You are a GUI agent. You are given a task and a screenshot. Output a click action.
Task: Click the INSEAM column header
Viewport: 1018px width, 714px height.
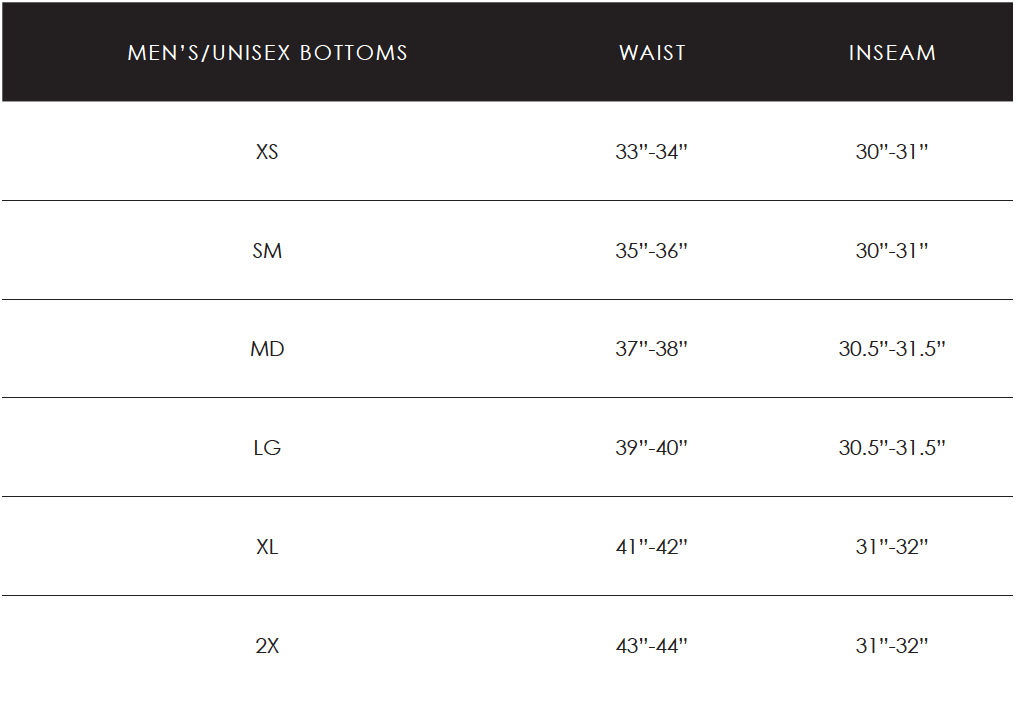pos(892,53)
